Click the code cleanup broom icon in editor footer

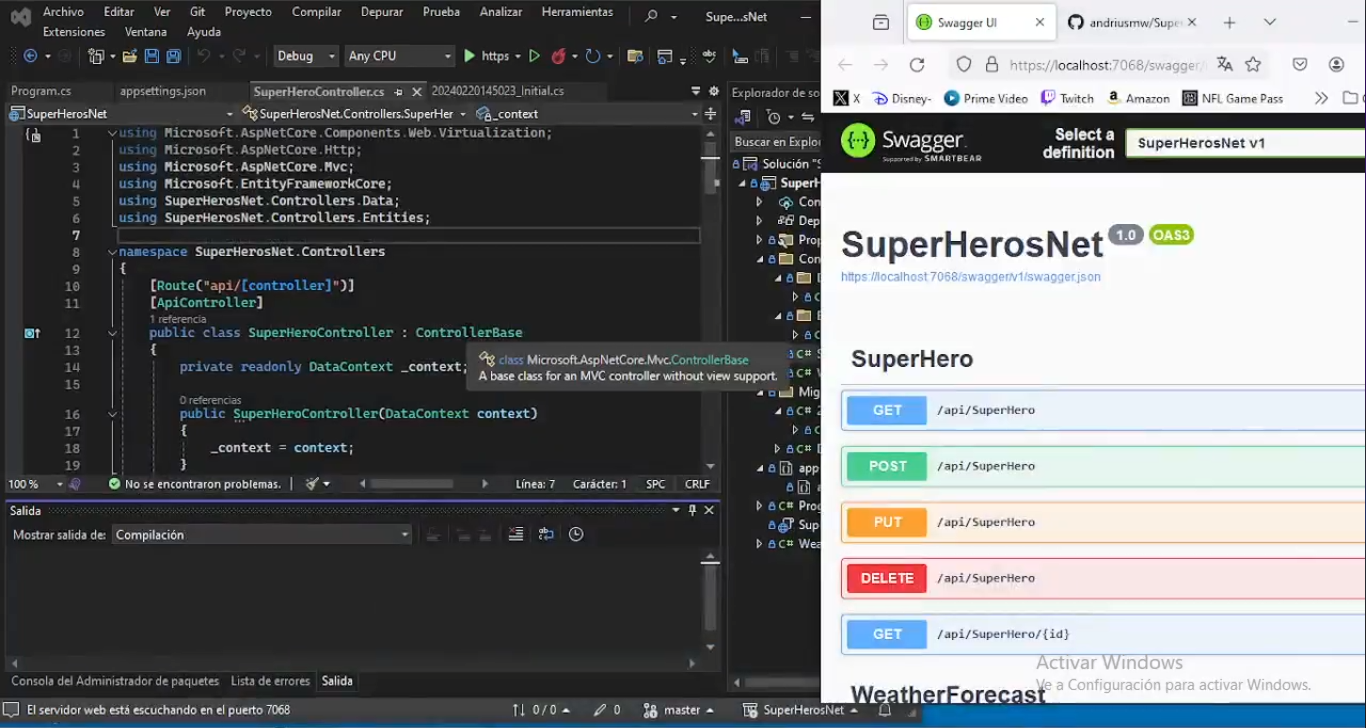click(312, 484)
